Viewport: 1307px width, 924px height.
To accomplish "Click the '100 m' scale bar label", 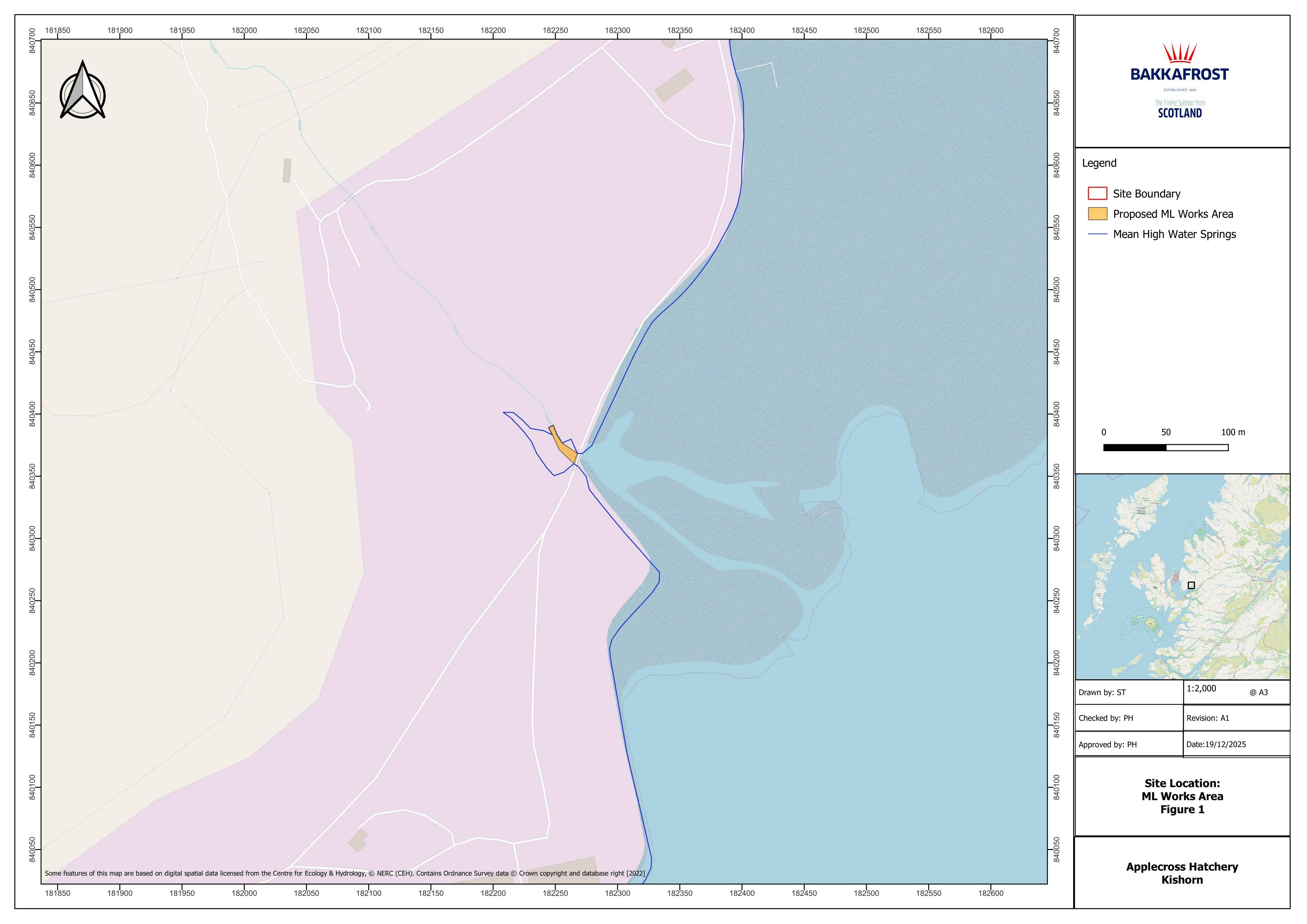I will click(x=1233, y=433).
